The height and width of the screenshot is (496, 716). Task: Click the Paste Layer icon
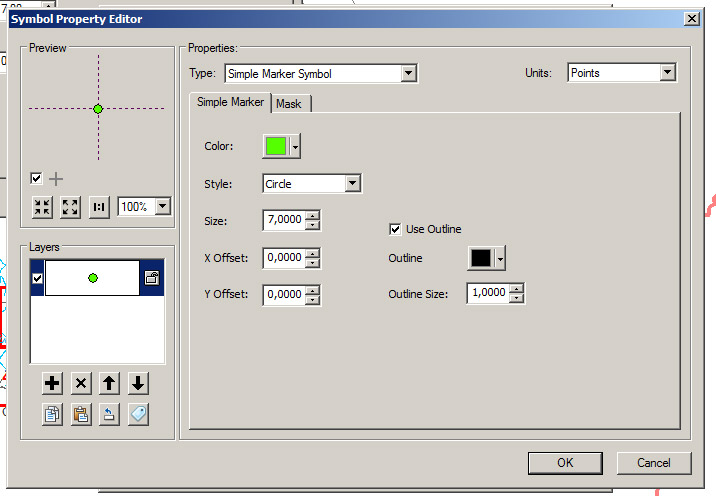click(81, 414)
